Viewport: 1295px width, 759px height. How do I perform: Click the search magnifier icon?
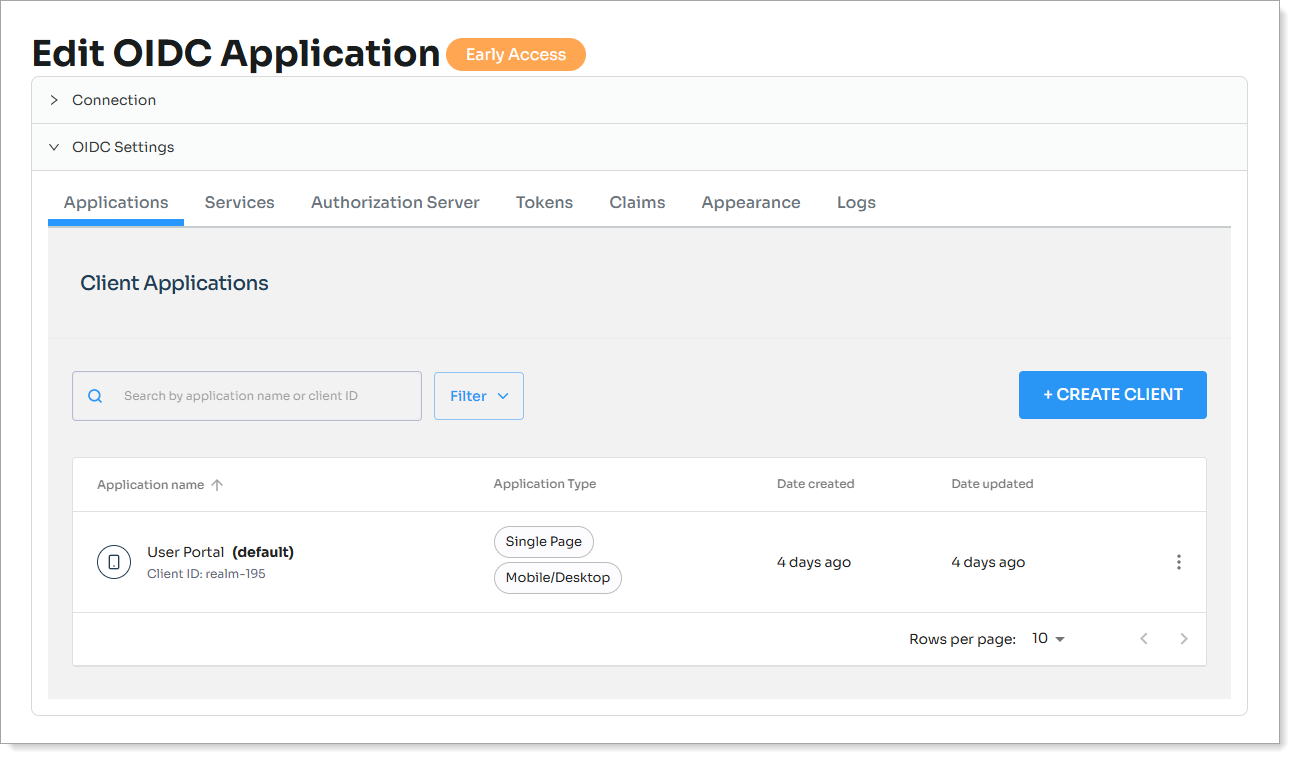coord(95,396)
